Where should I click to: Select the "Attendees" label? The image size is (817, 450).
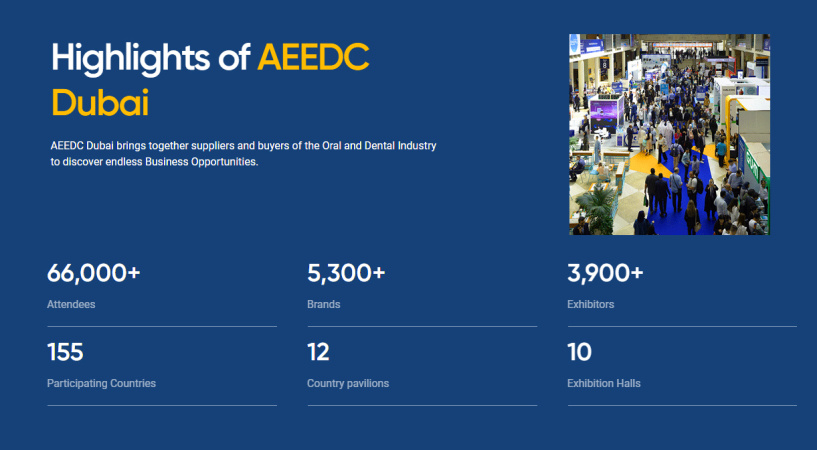coord(71,304)
